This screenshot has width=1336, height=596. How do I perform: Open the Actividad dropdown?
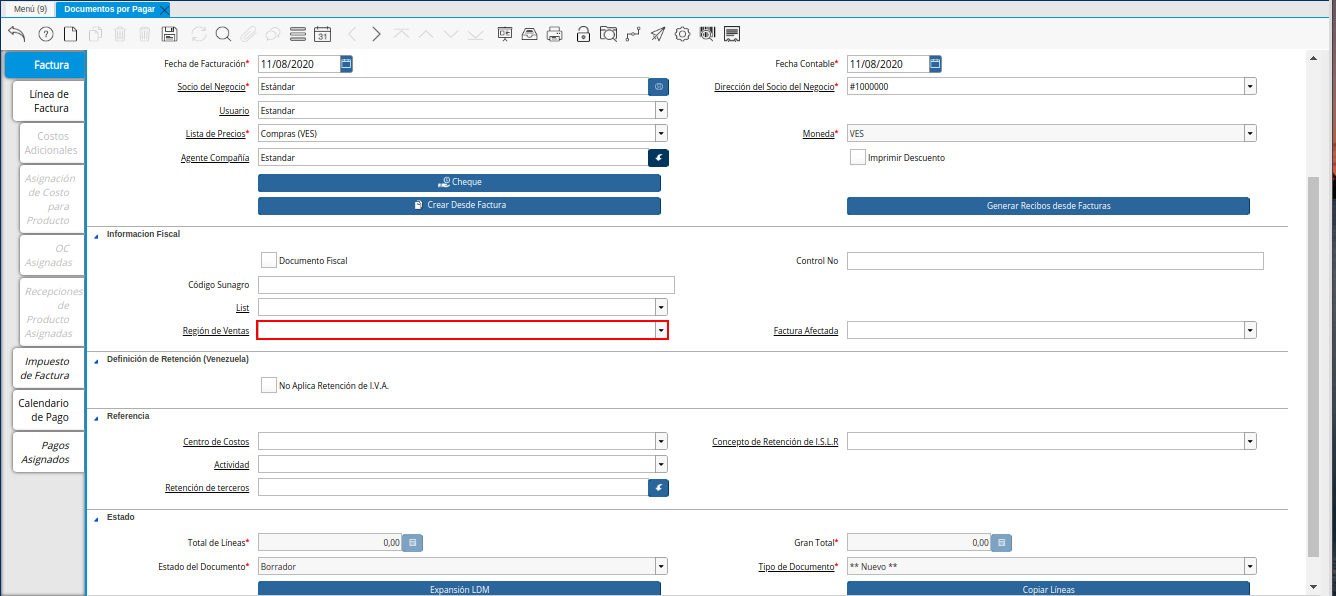pyautogui.click(x=661, y=464)
